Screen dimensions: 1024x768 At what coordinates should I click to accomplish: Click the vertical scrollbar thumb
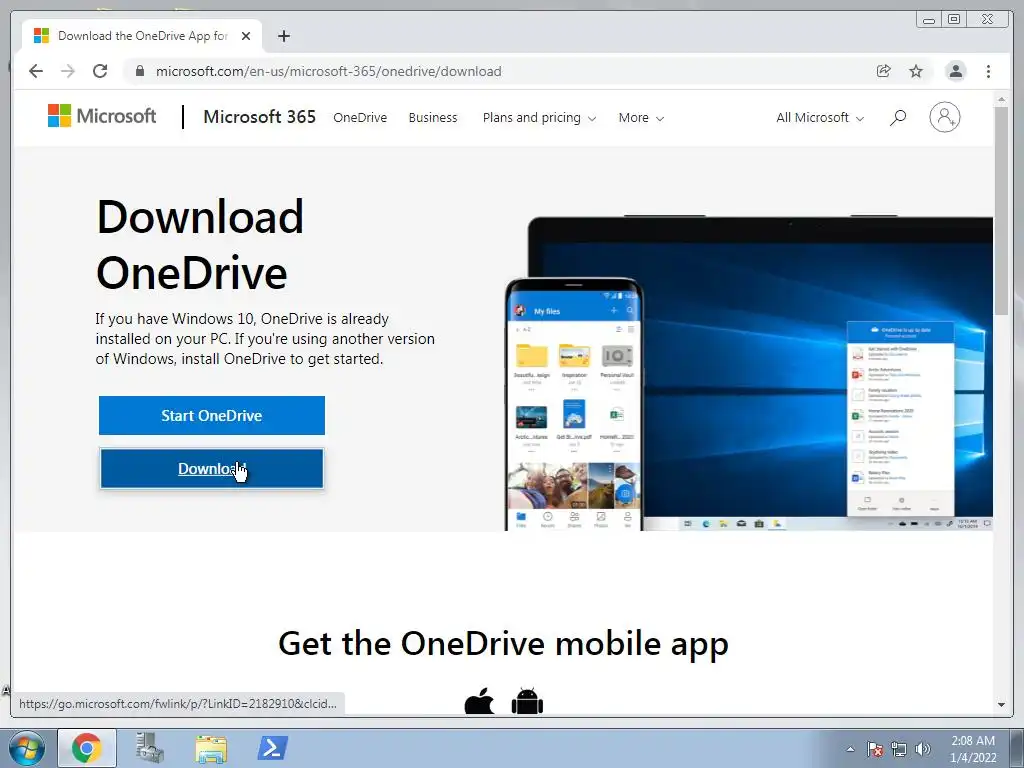[1001, 210]
